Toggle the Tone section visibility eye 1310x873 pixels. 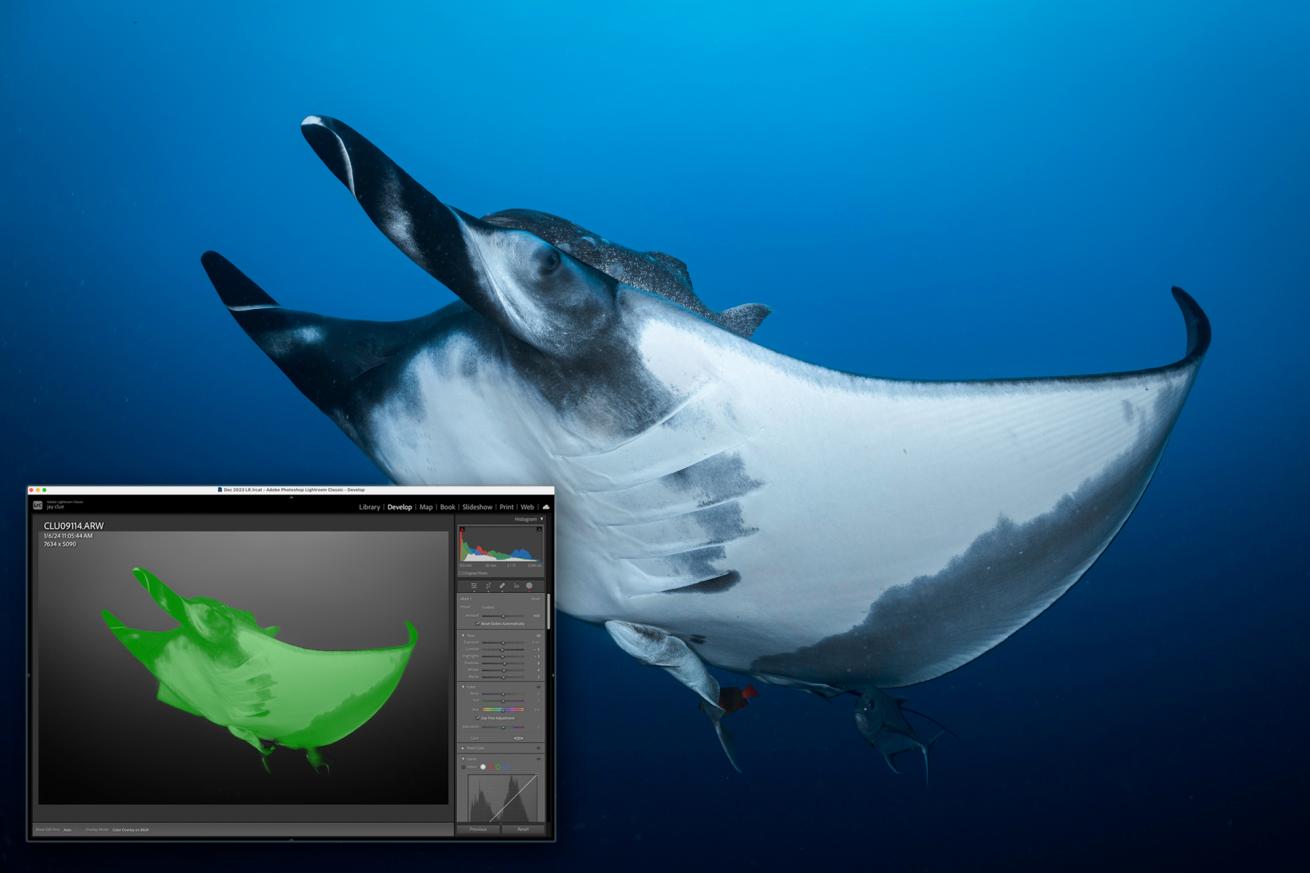(539, 635)
